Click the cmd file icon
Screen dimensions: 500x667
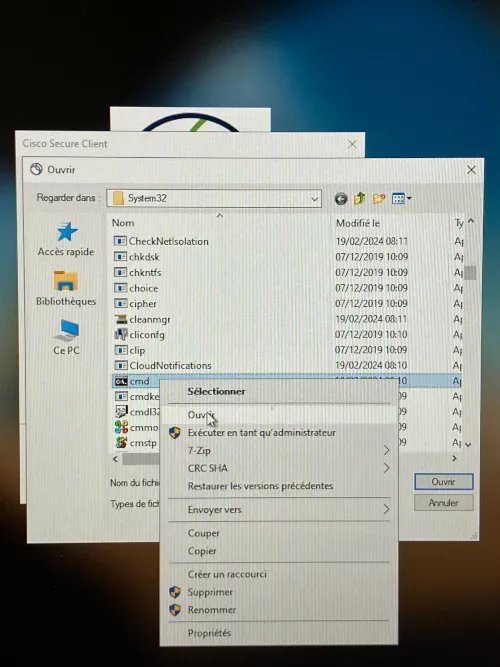pos(121,381)
